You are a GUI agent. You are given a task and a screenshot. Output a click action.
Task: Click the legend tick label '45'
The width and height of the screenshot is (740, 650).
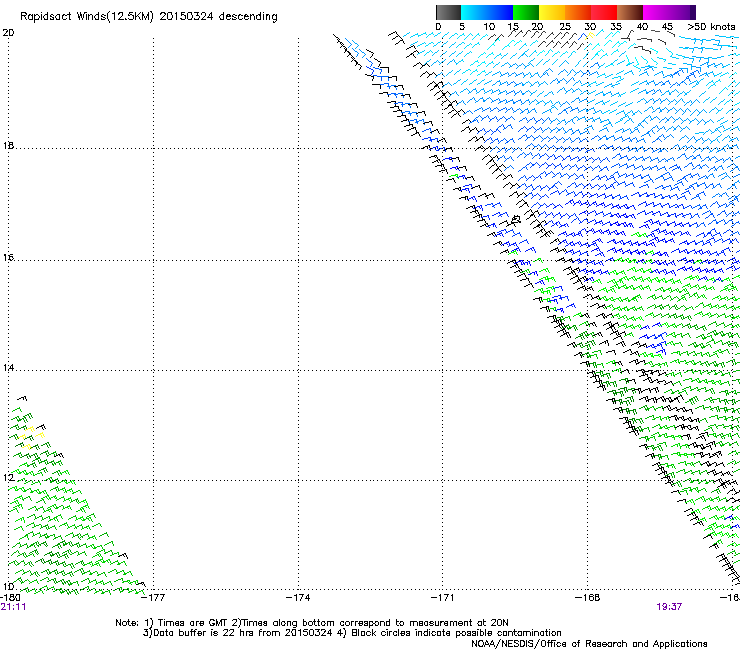667,27
